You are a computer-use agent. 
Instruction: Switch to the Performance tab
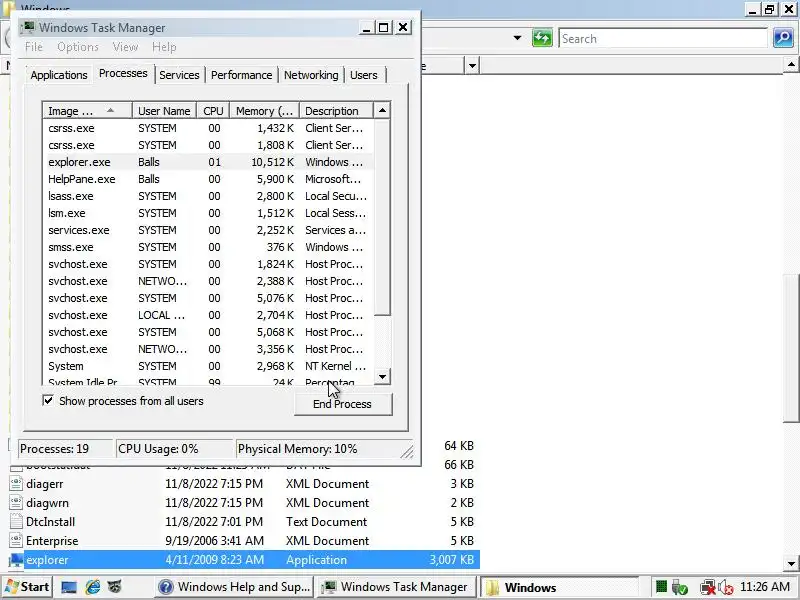[241, 75]
